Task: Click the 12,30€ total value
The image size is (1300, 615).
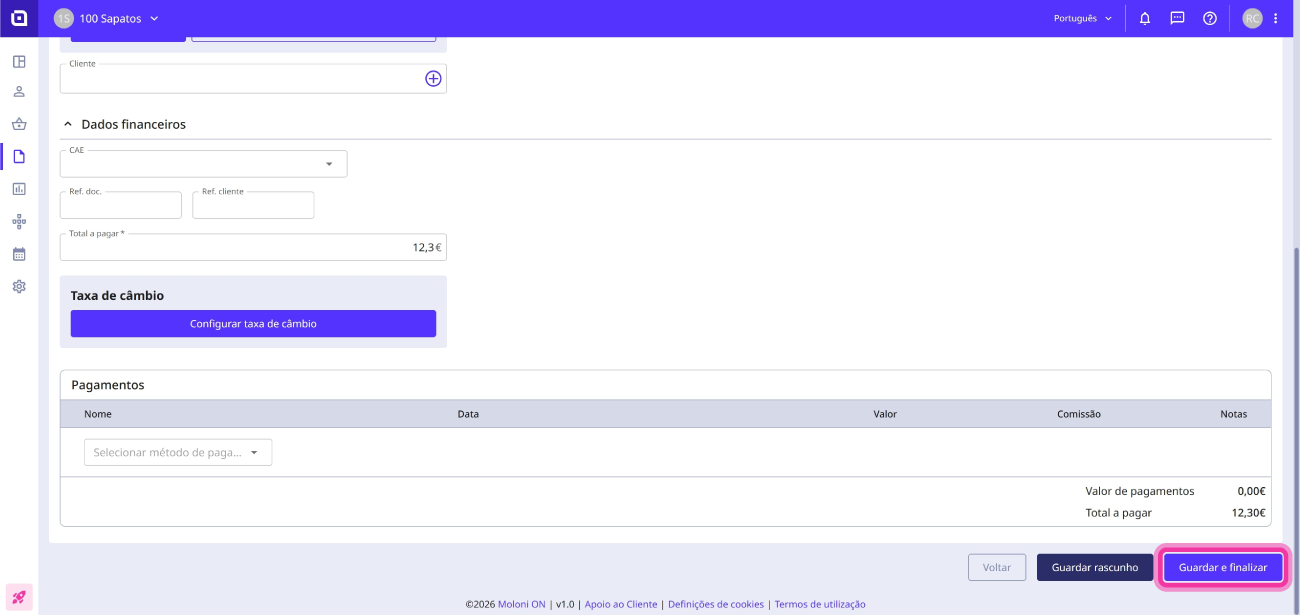Action: point(1249,513)
